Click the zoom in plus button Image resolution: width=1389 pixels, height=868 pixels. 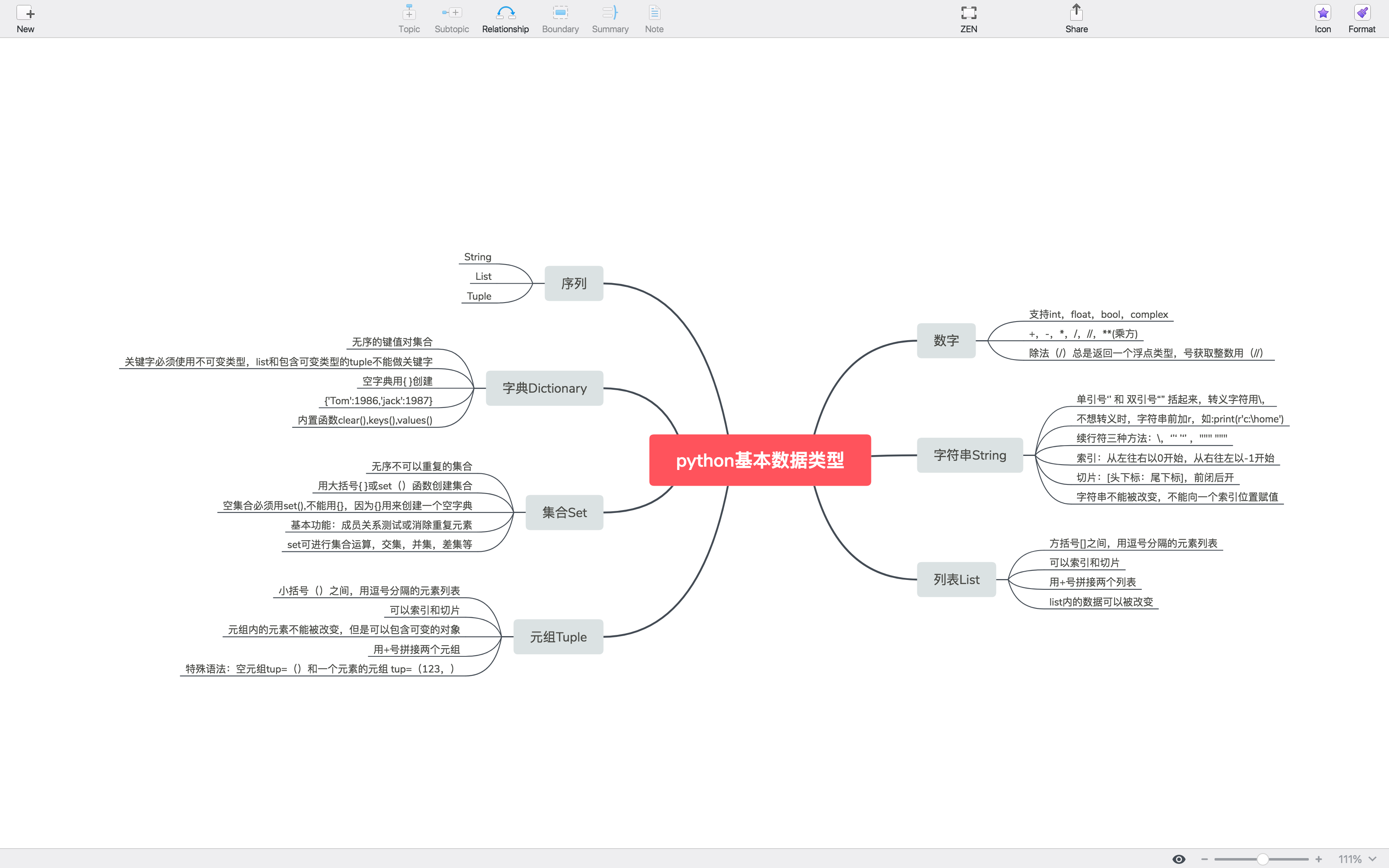click(1318, 859)
